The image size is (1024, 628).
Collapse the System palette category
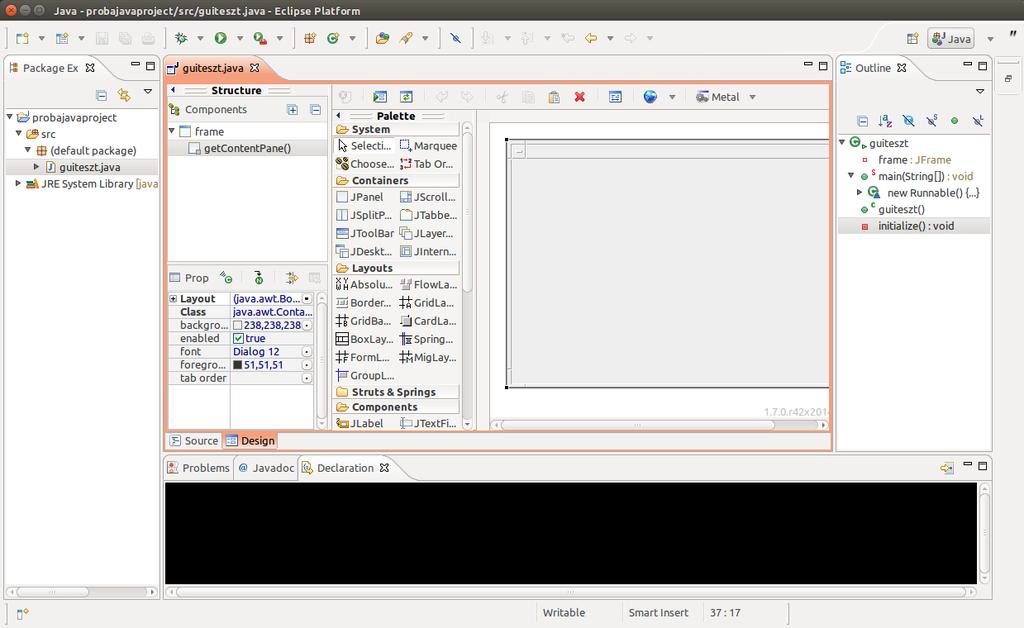pyautogui.click(x=397, y=129)
